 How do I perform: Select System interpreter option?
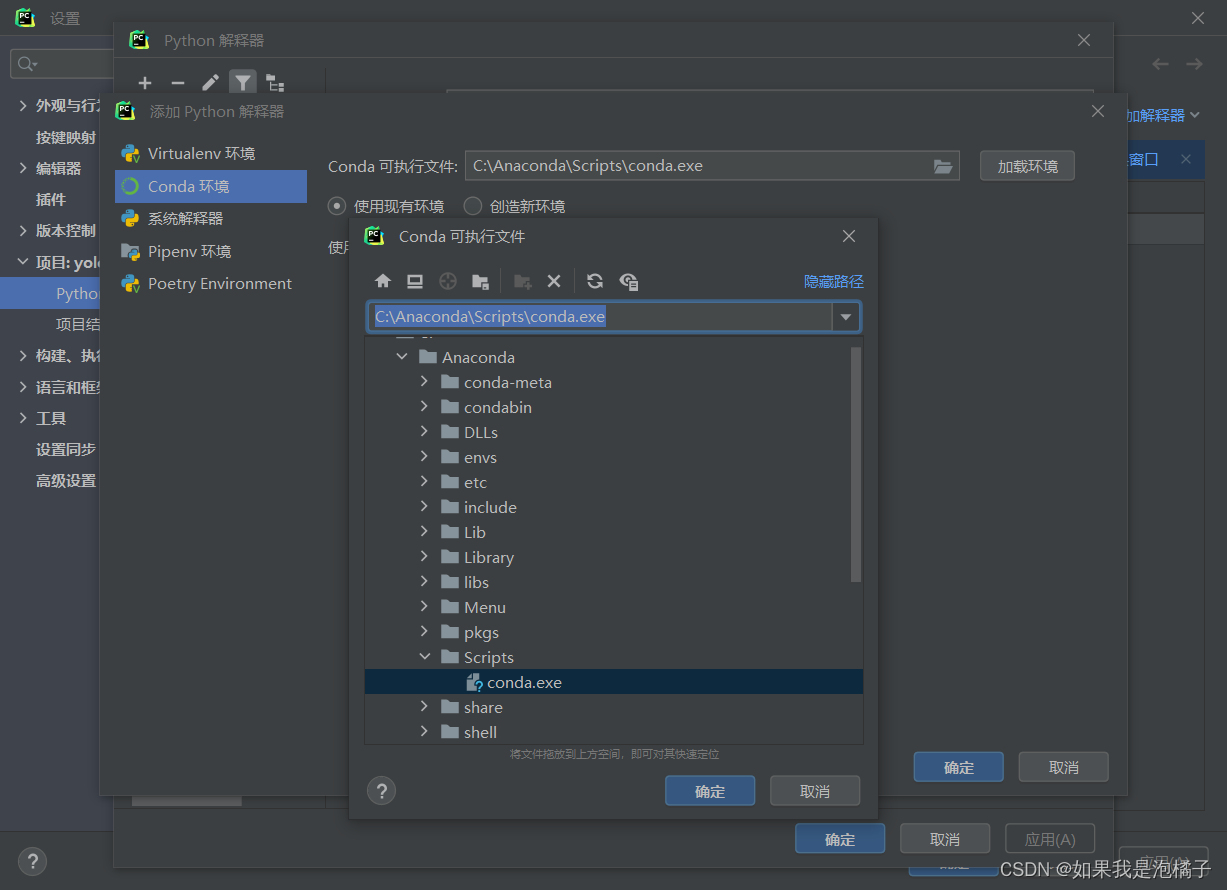(211, 219)
